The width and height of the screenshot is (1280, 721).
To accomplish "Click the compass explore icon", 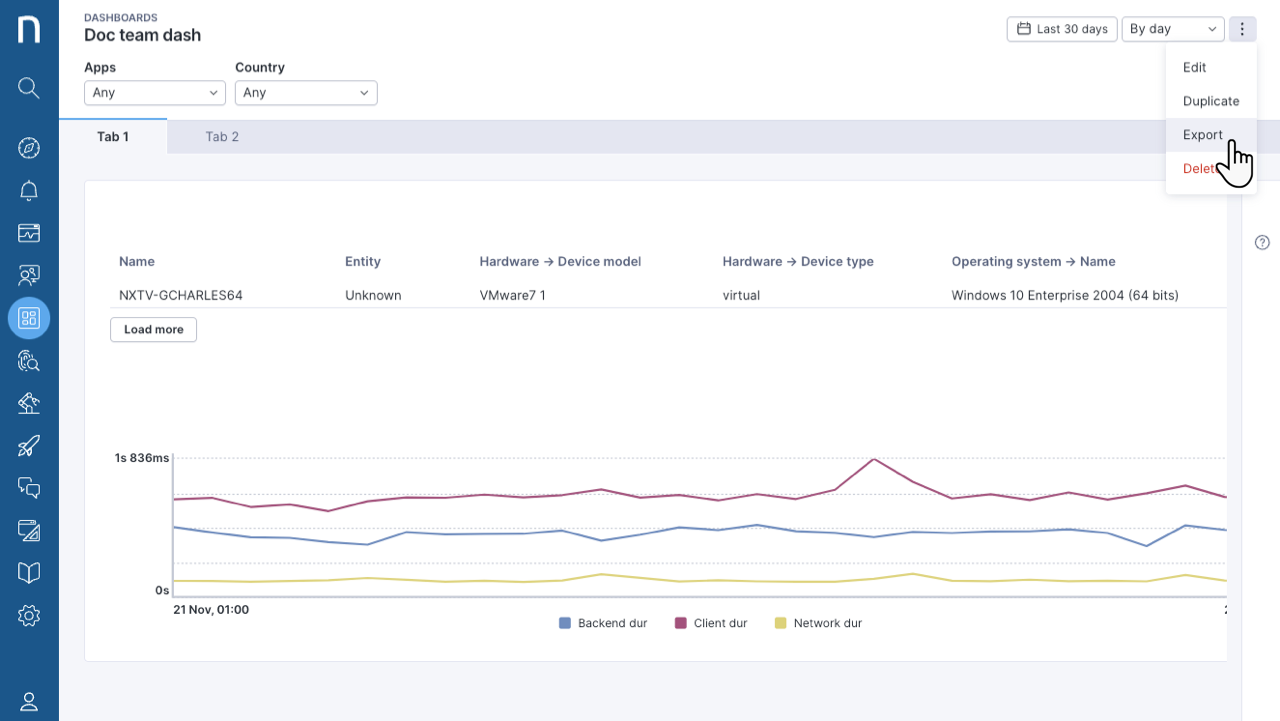I will [x=29, y=148].
